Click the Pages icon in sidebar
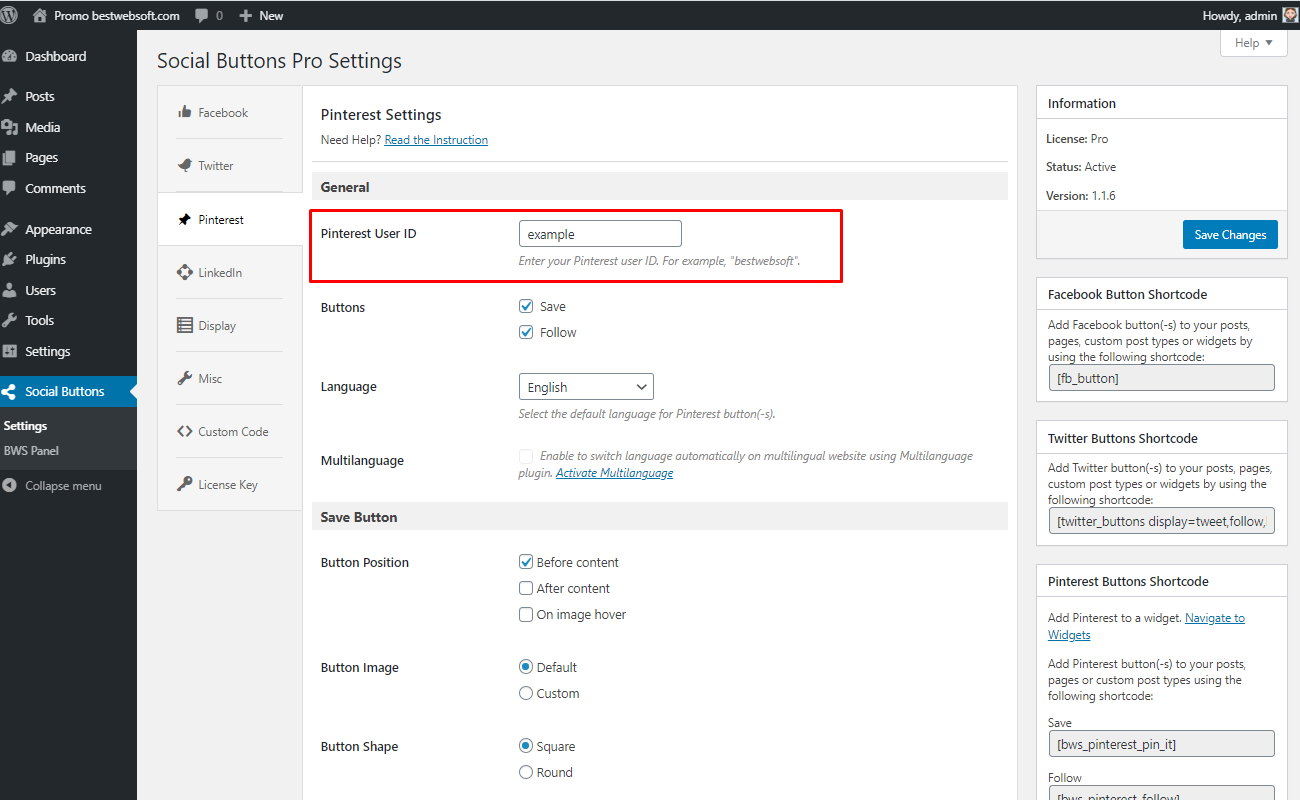1300x800 pixels. (x=10, y=157)
